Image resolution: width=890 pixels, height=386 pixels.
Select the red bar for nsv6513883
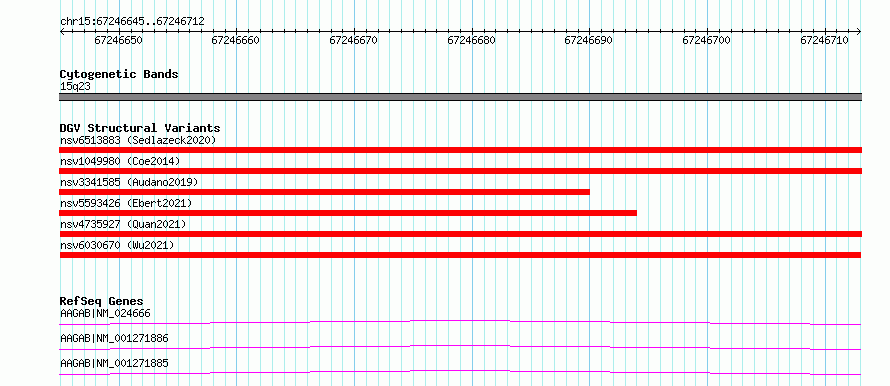coord(461,150)
